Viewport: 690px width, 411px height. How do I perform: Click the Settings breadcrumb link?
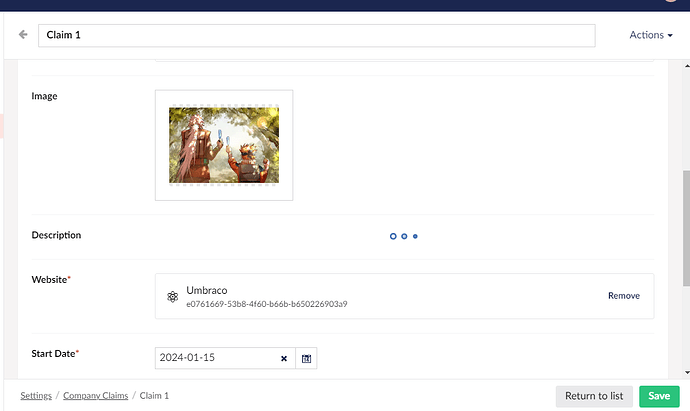[x=36, y=396]
